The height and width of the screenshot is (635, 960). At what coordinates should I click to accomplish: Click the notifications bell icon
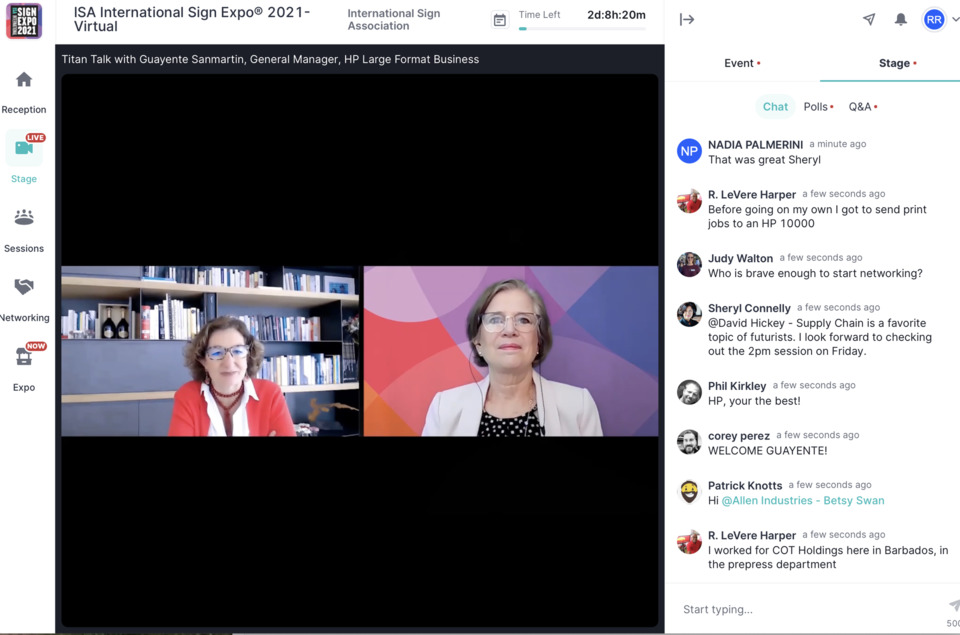900,19
